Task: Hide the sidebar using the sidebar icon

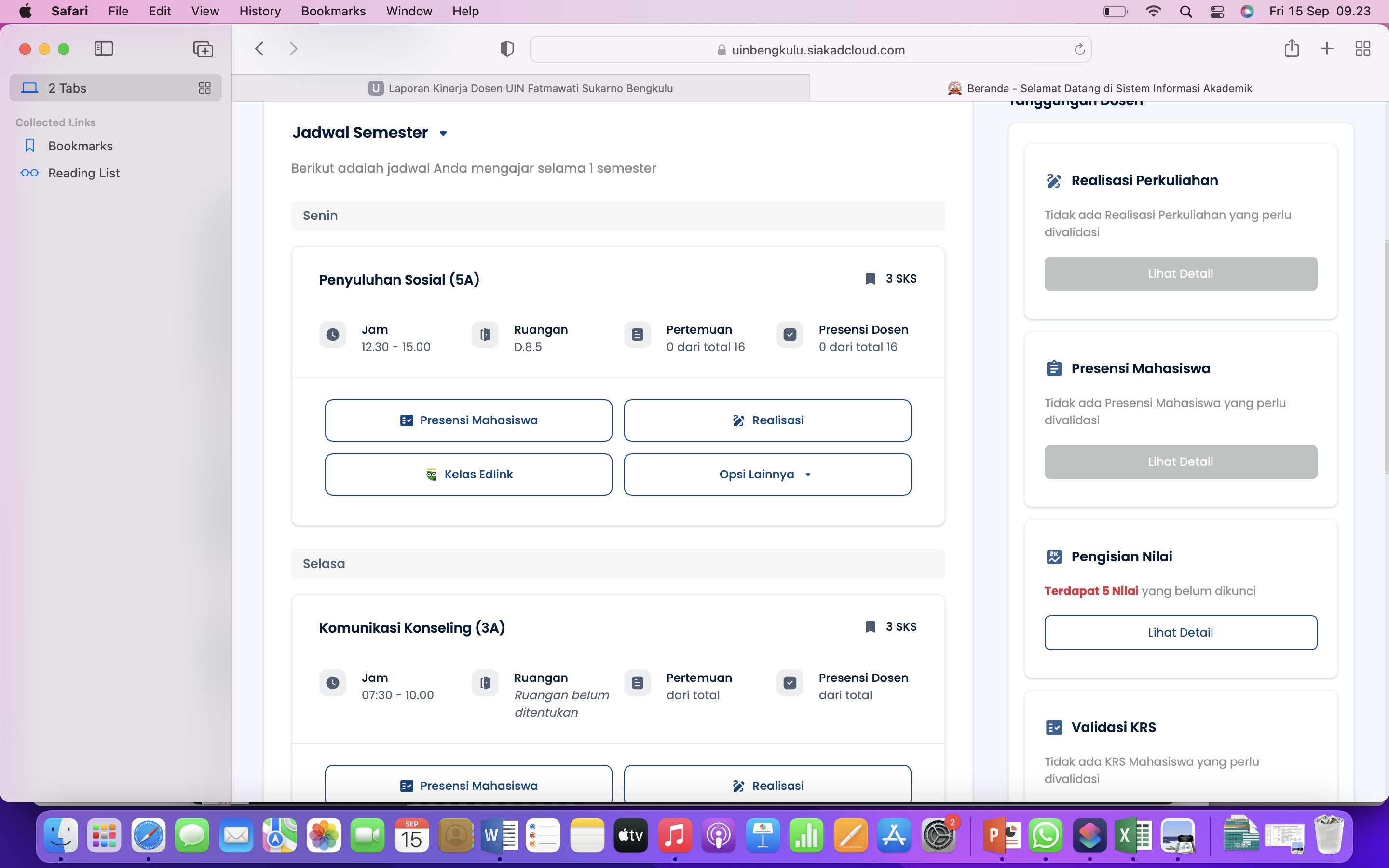Action: pos(104,49)
